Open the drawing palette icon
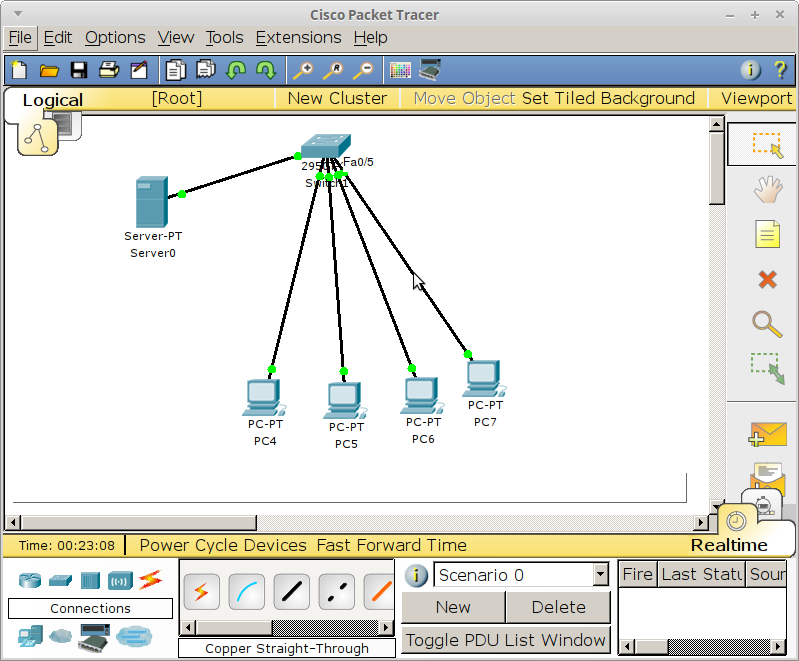Viewport: 799px width, 661px height. click(x=400, y=70)
